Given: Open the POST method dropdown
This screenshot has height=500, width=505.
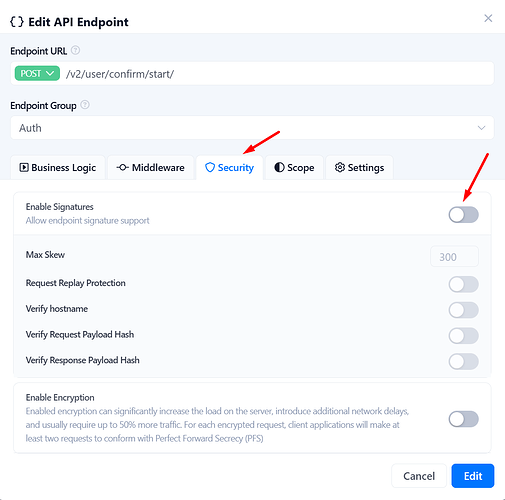Looking at the screenshot, I should click(x=37, y=73).
